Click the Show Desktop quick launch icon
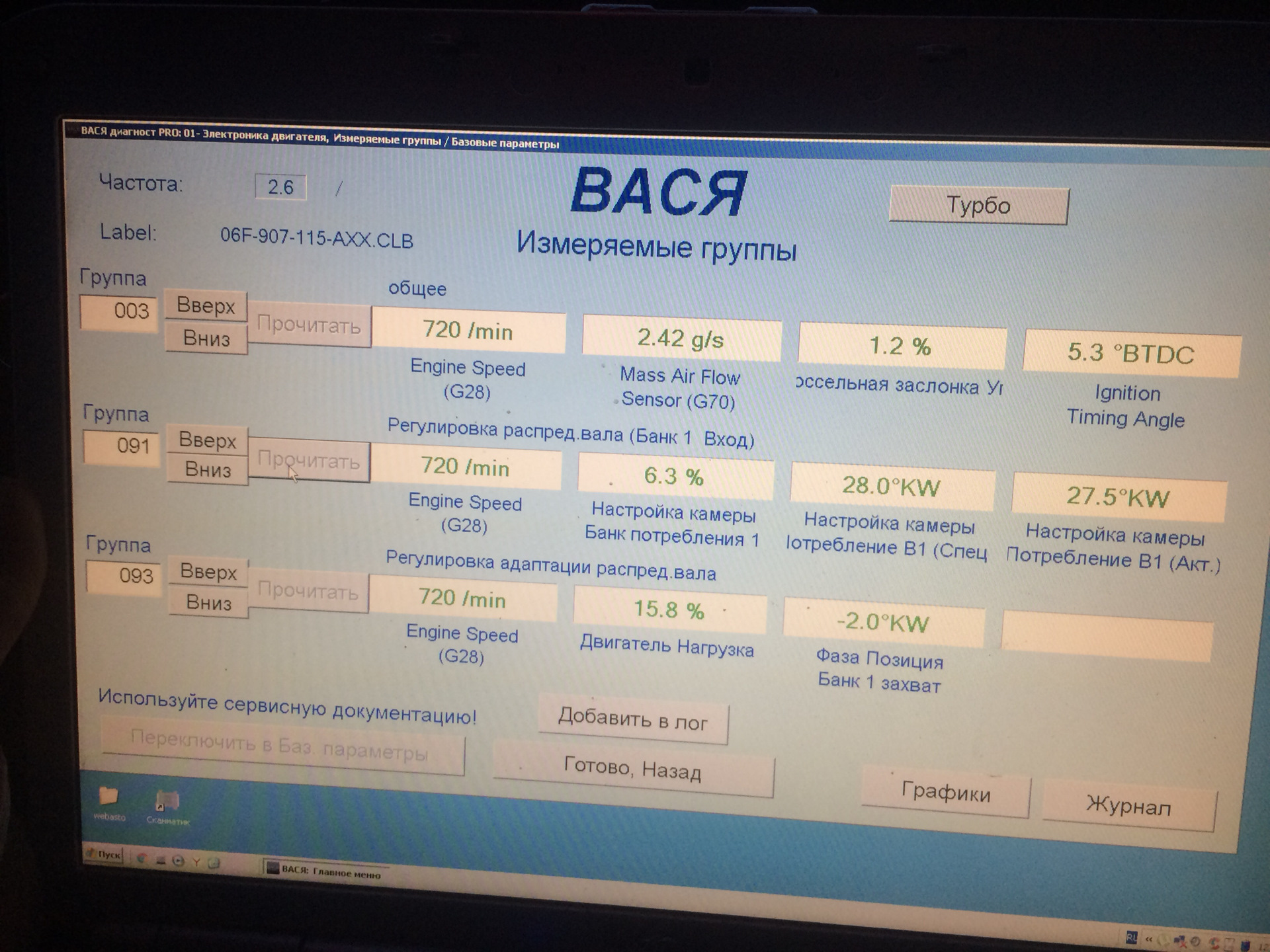 (161, 859)
